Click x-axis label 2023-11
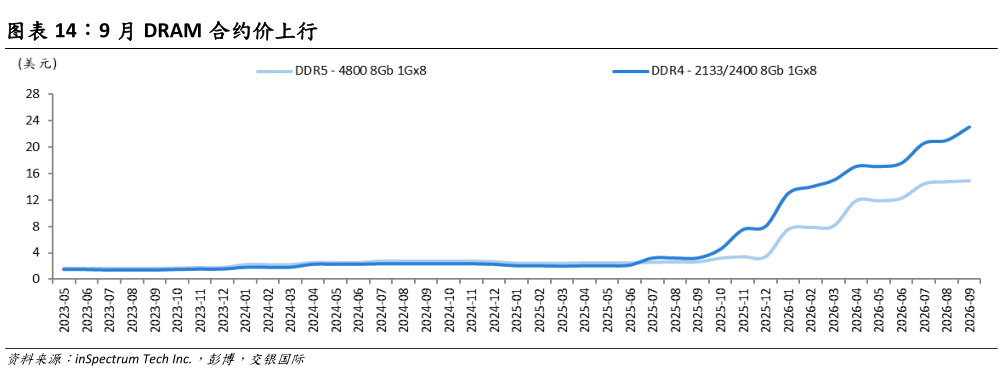The image size is (1003, 382). pyautogui.click(x=200, y=310)
